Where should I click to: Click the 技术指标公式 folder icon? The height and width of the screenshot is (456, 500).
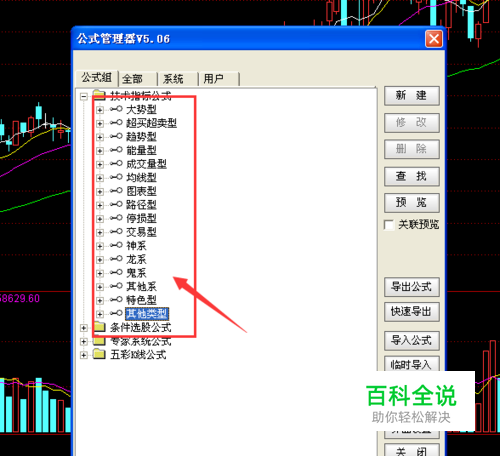[99, 95]
